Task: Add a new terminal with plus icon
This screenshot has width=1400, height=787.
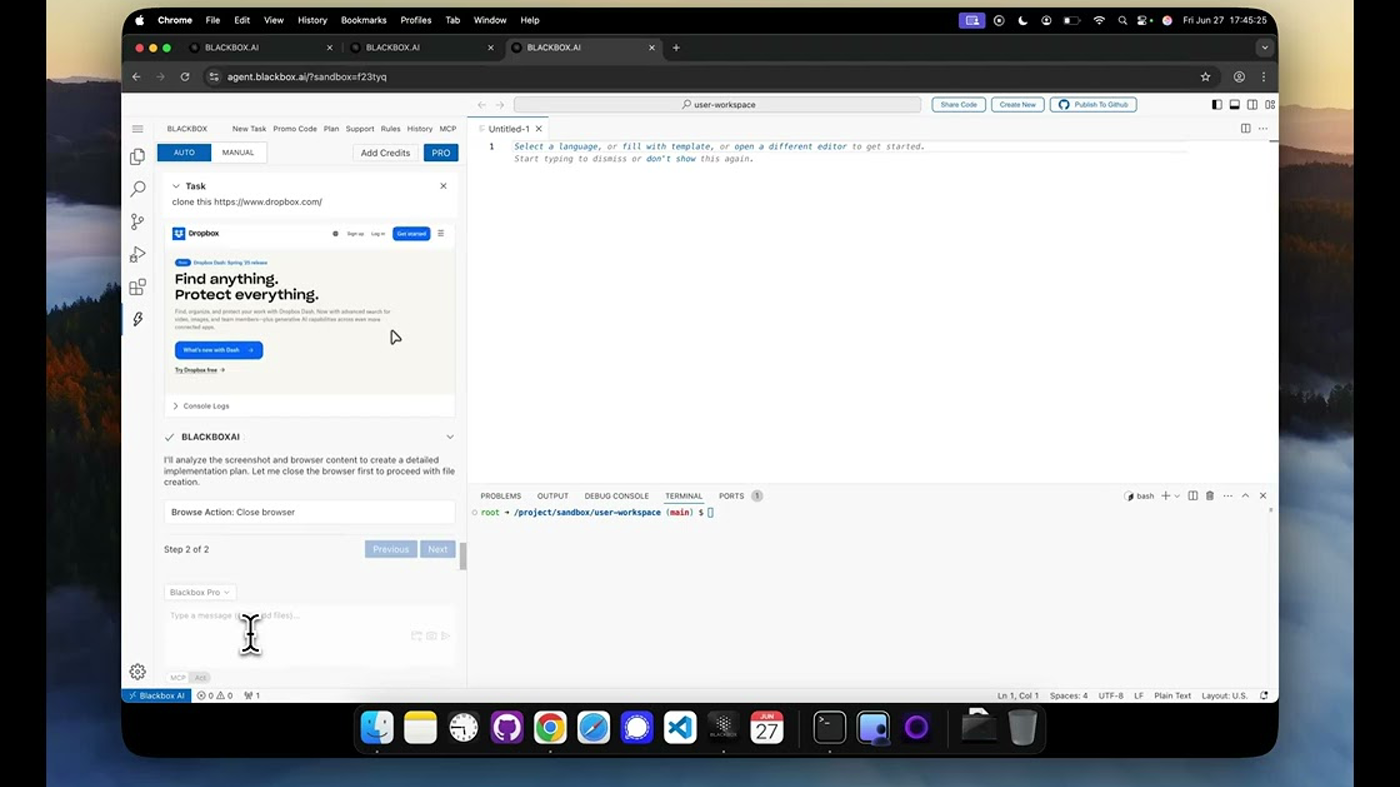Action: (x=1165, y=496)
